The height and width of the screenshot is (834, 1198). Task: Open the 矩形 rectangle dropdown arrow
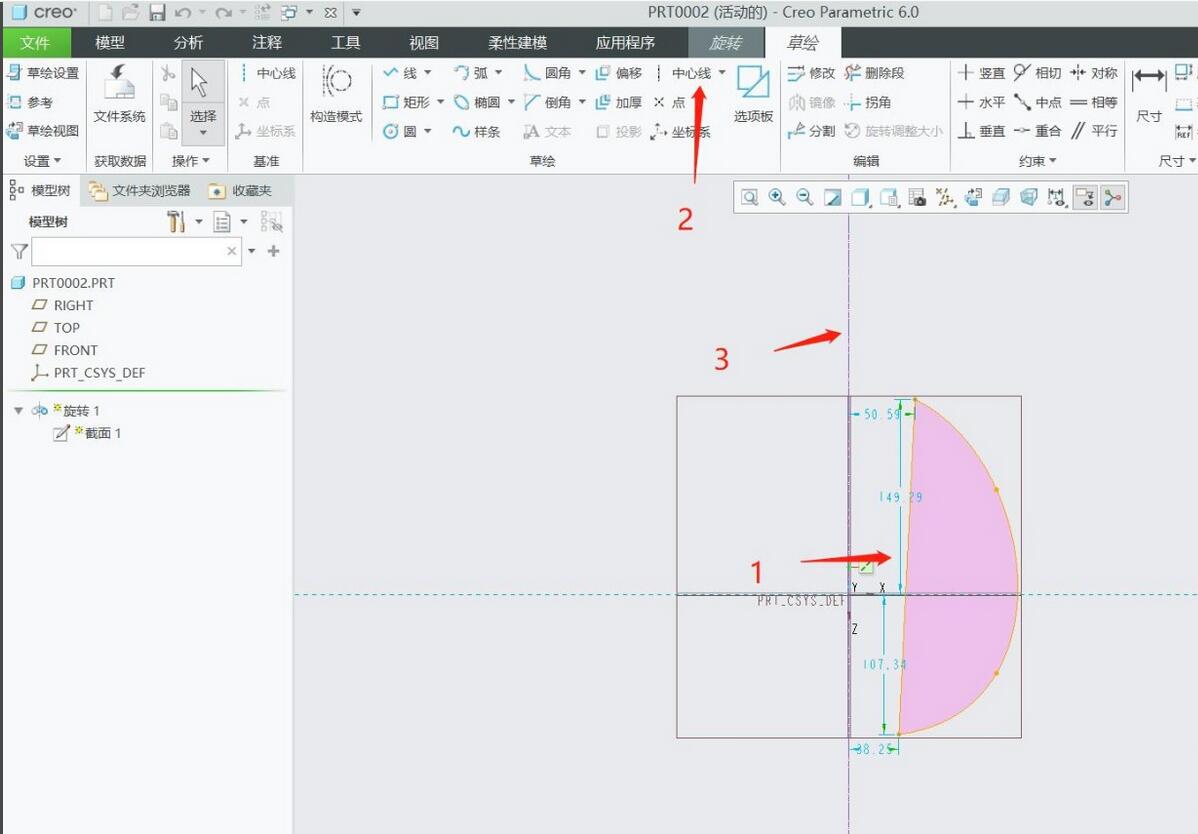point(441,102)
